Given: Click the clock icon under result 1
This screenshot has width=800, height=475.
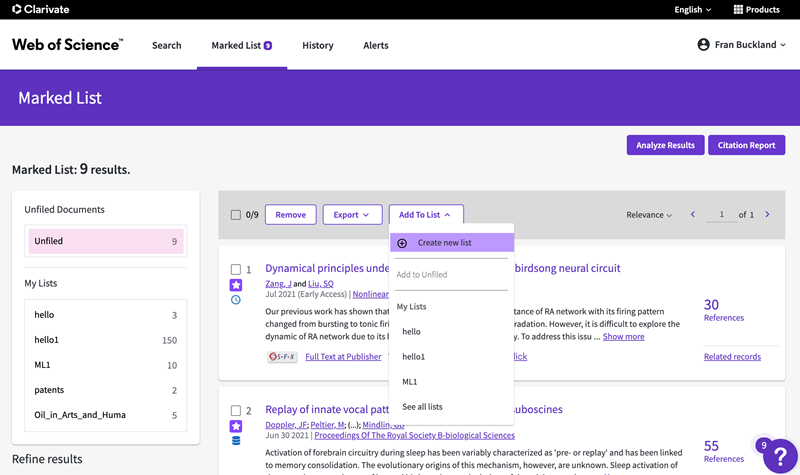Looking at the screenshot, I should pyautogui.click(x=236, y=299).
